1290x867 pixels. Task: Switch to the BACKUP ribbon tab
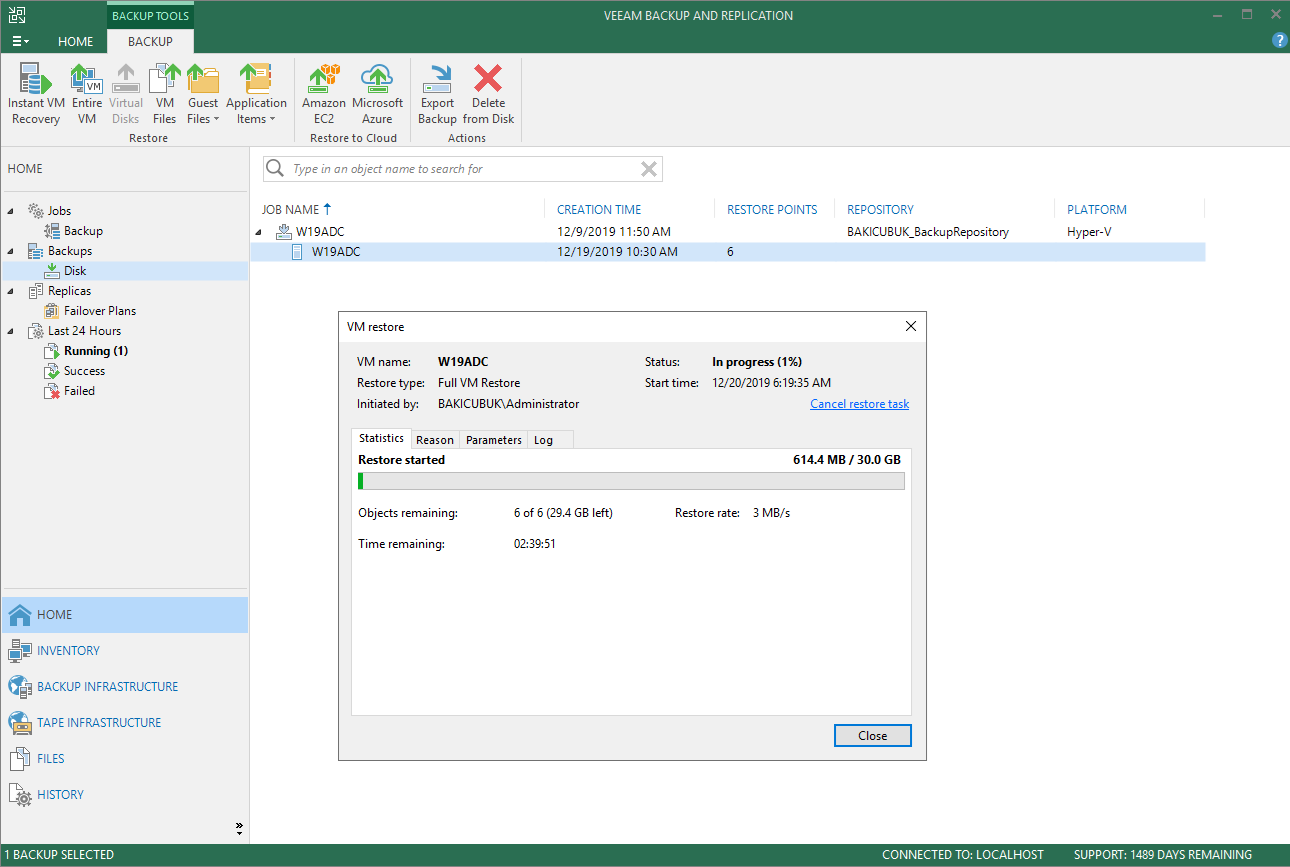coord(150,41)
